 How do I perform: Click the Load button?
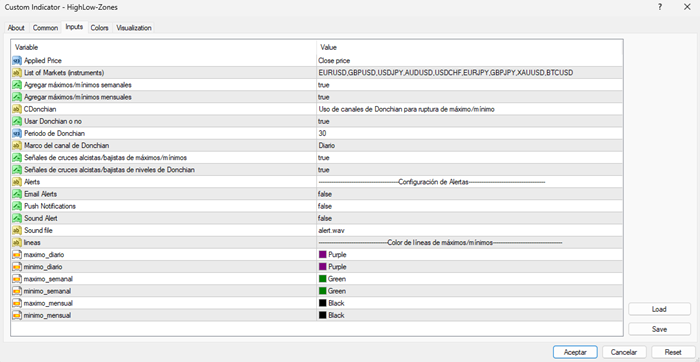[659, 309]
